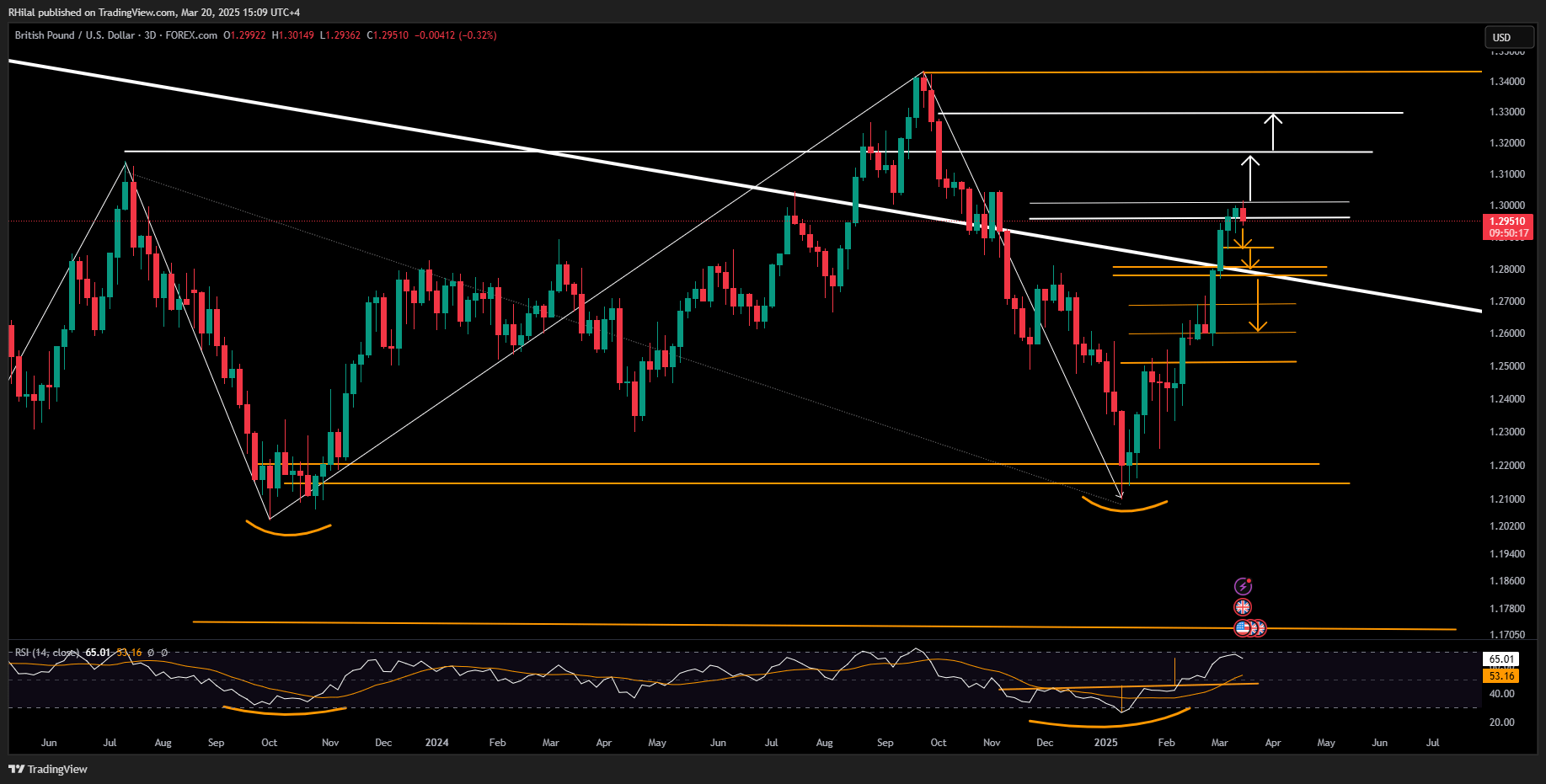Click the red 1.29510 current price label
Viewport: 1546px width, 784px height.
pos(1507,221)
